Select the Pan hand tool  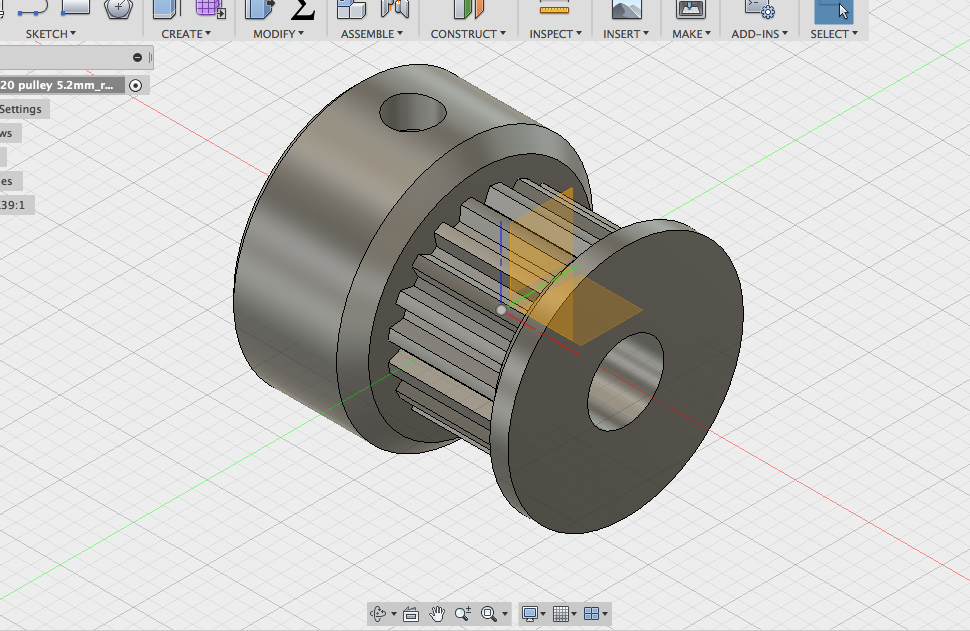pos(437,614)
